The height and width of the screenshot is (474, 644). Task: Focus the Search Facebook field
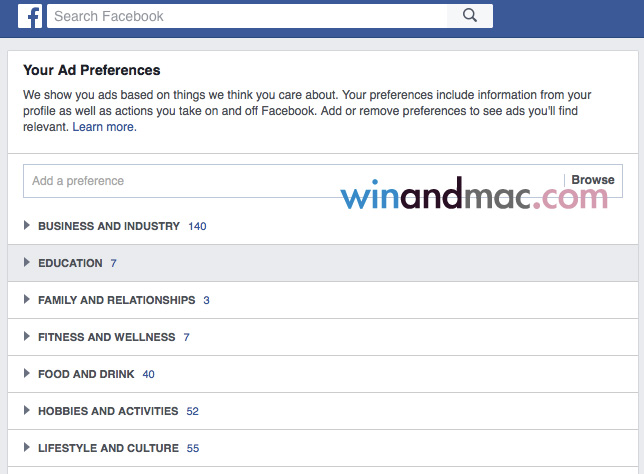pos(247,16)
